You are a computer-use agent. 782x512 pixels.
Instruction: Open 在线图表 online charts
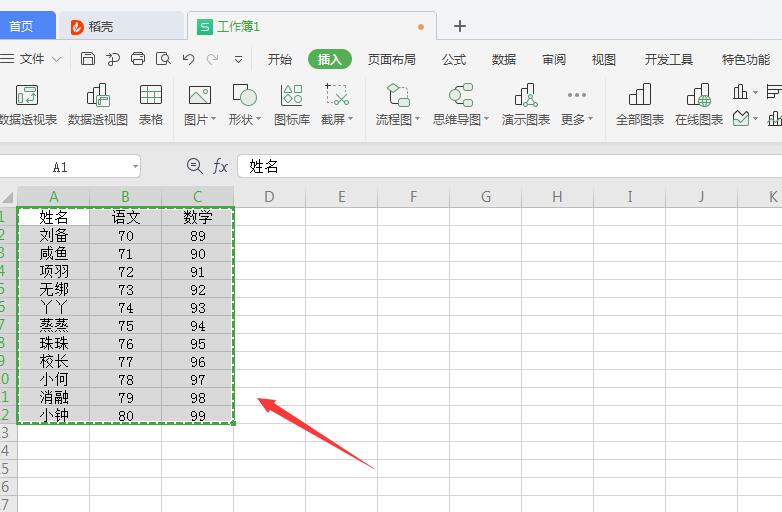coord(699,105)
